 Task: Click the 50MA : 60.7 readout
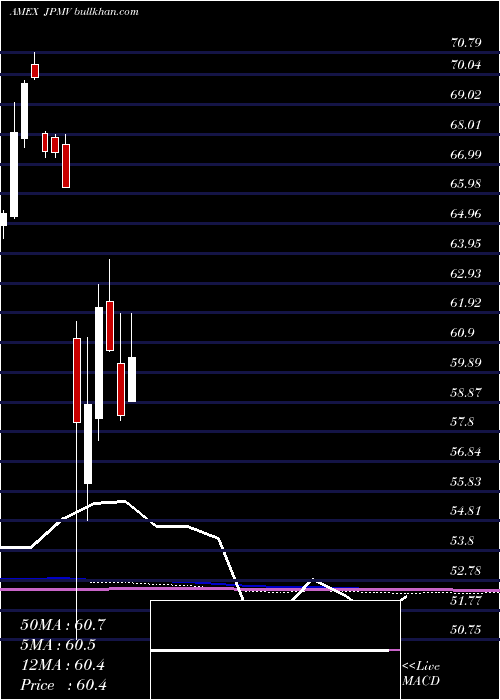click(x=63, y=625)
